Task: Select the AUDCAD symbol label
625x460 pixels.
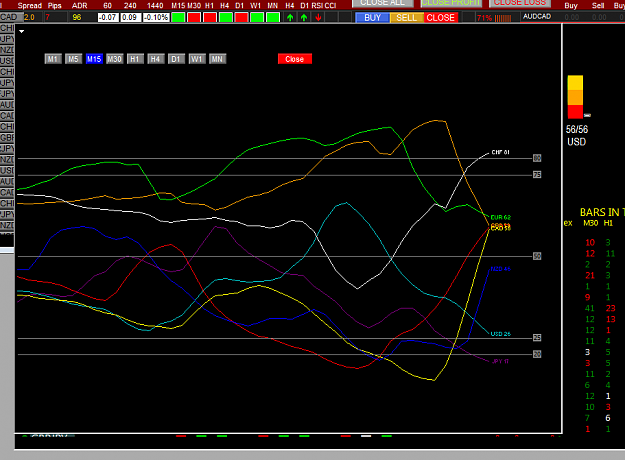Action: pos(537,16)
